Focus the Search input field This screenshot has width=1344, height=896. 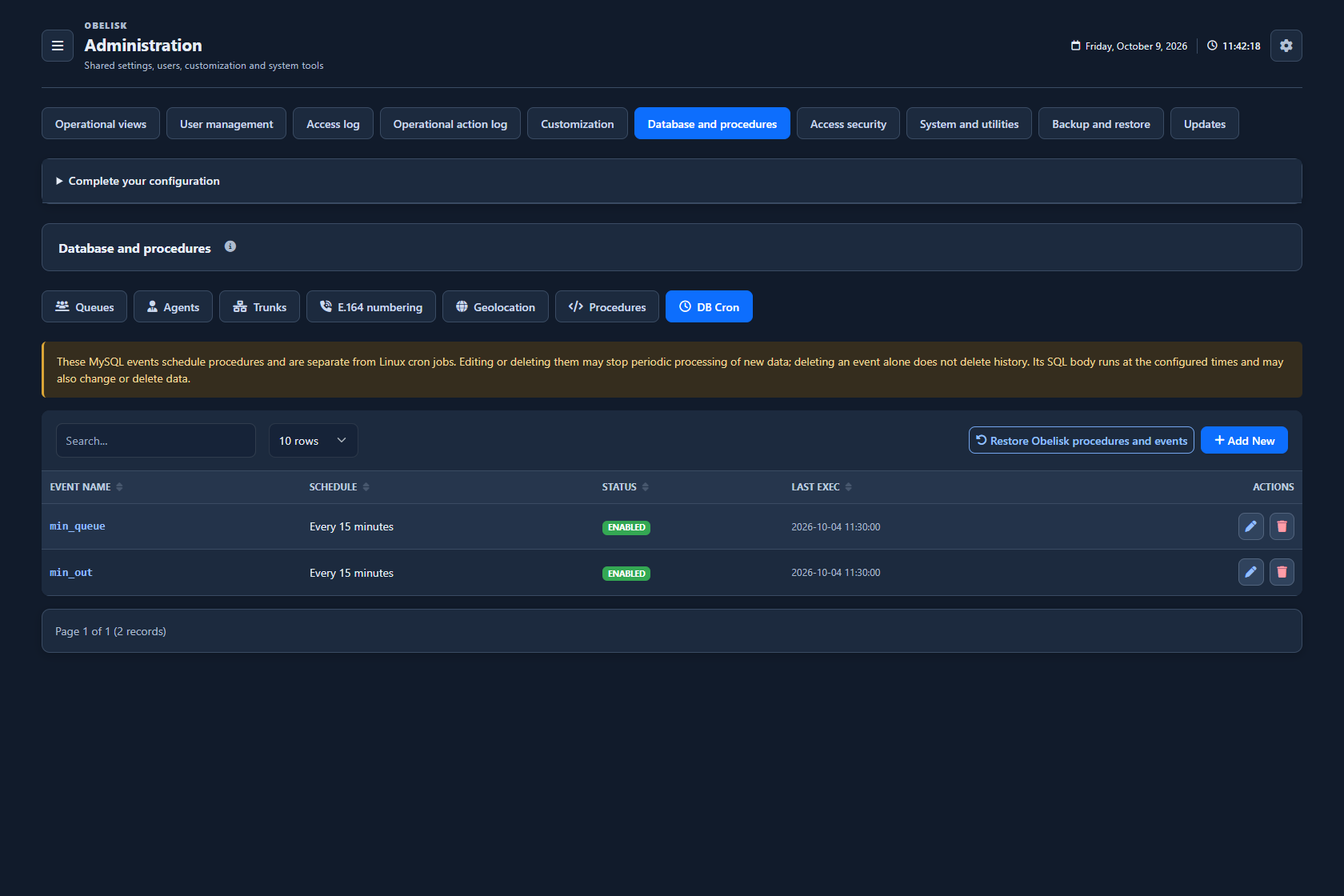[x=156, y=441]
